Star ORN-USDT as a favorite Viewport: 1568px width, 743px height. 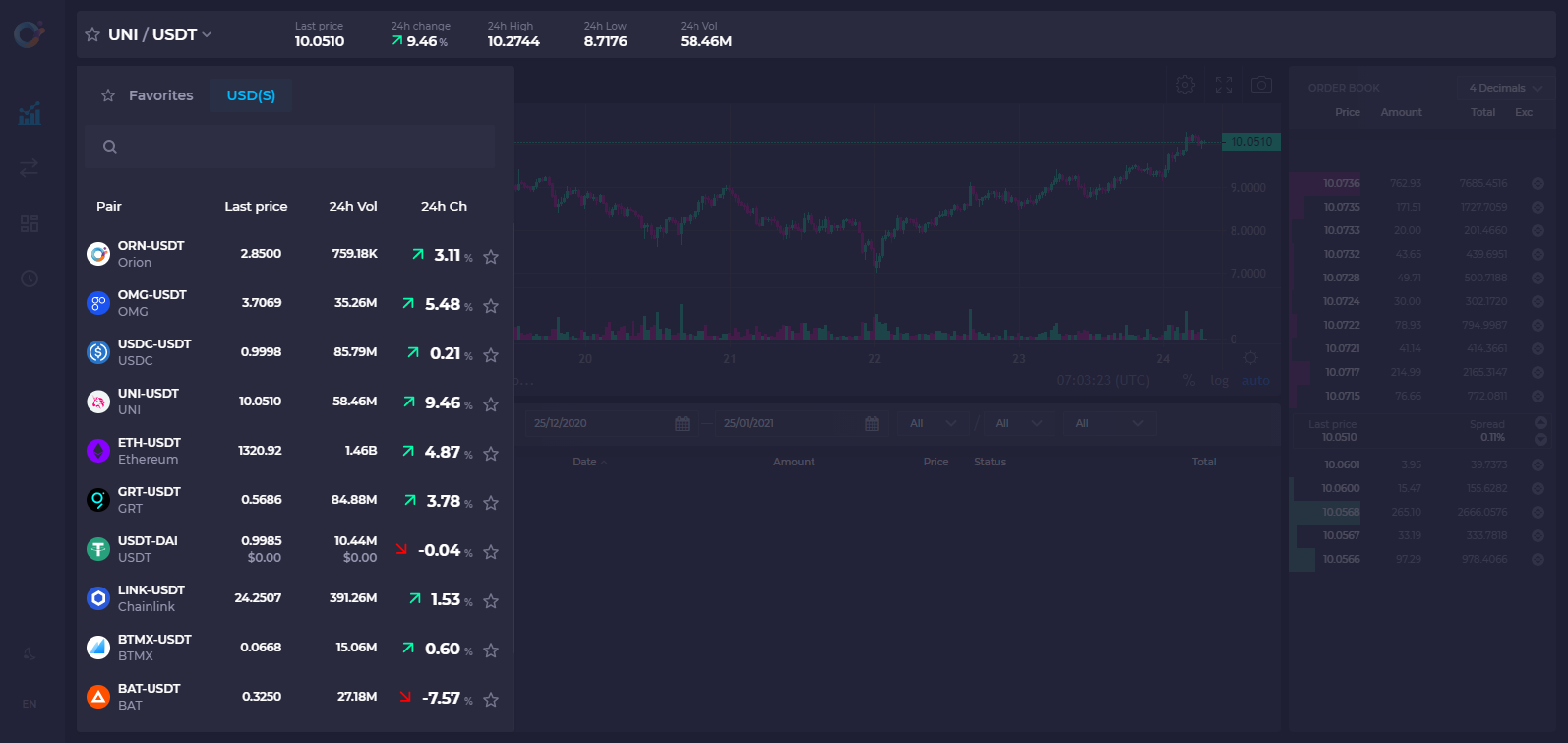491,257
